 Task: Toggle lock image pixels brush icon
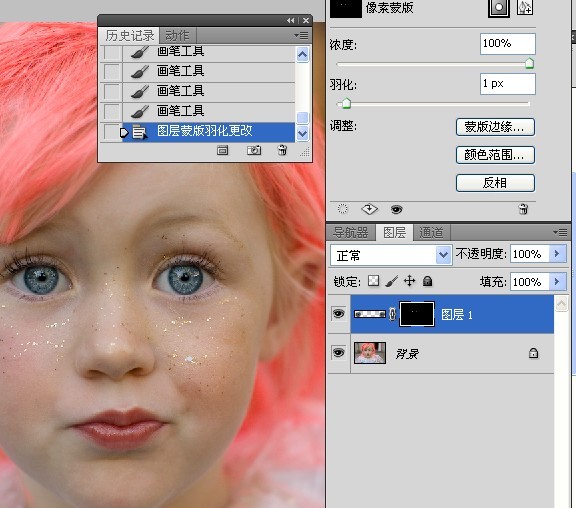coord(392,281)
